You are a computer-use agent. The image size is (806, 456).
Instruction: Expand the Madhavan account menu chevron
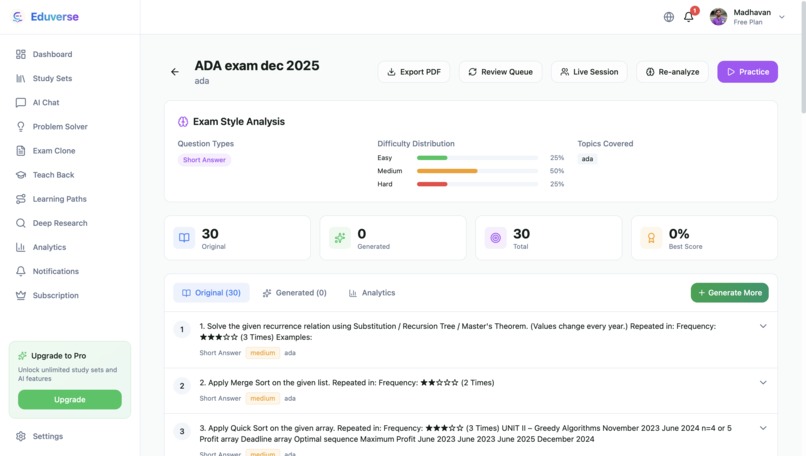pos(782,17)
